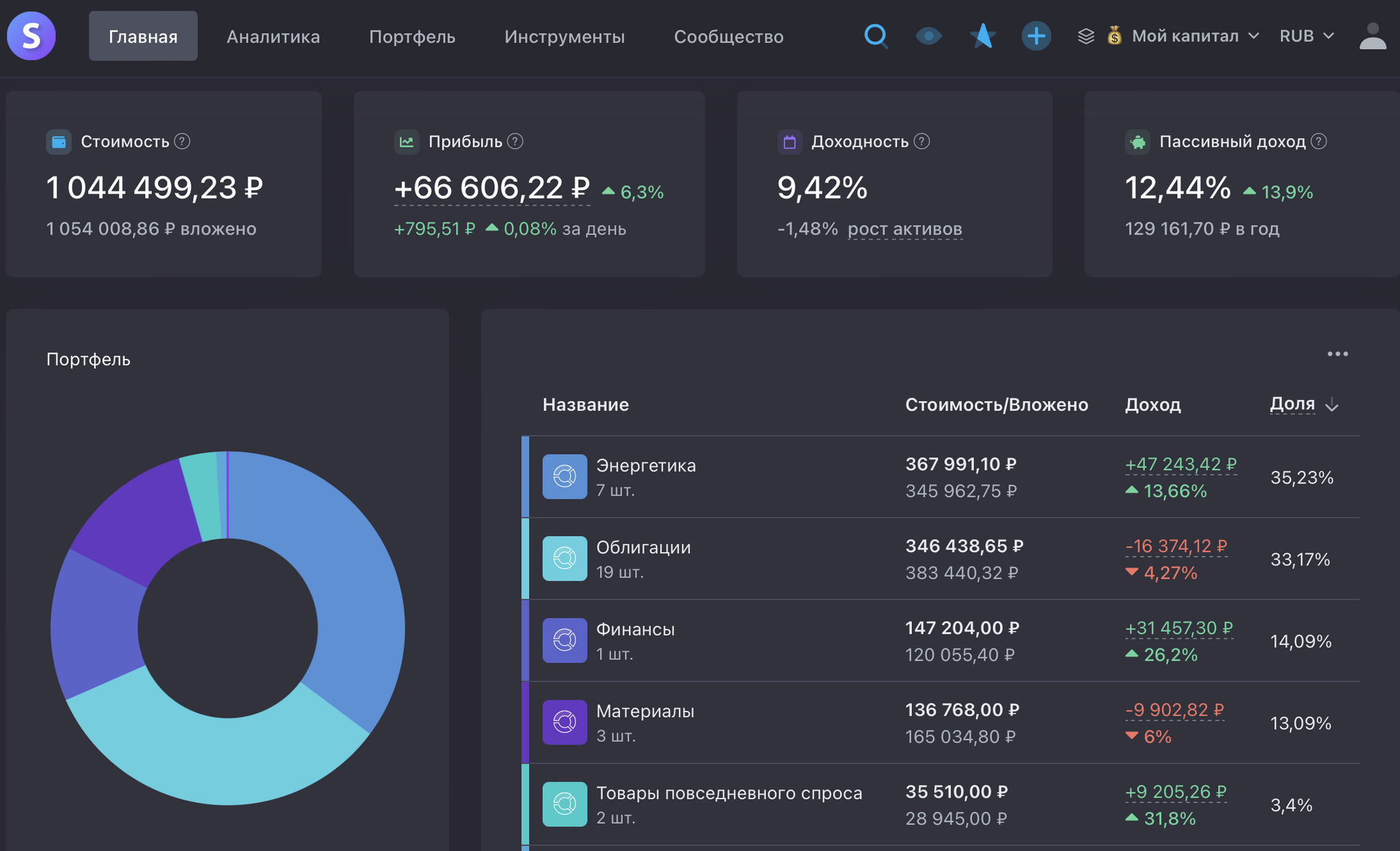Click the 33,17% share value
Image resolution: width=1400 pixels, height=851 pixels.
[x=1300, y=559]
